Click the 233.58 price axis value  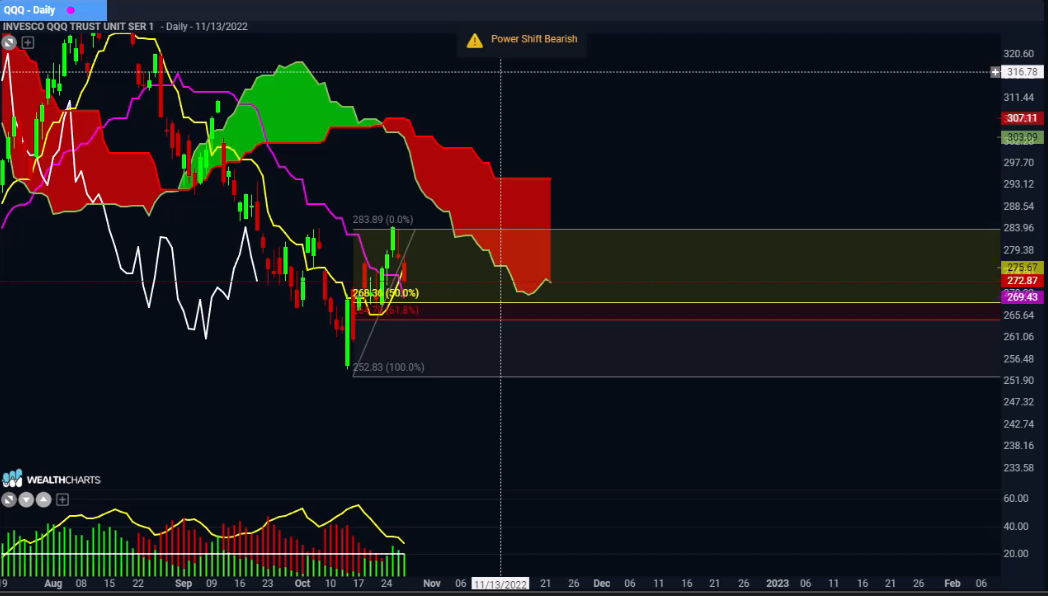(1019, 468)
